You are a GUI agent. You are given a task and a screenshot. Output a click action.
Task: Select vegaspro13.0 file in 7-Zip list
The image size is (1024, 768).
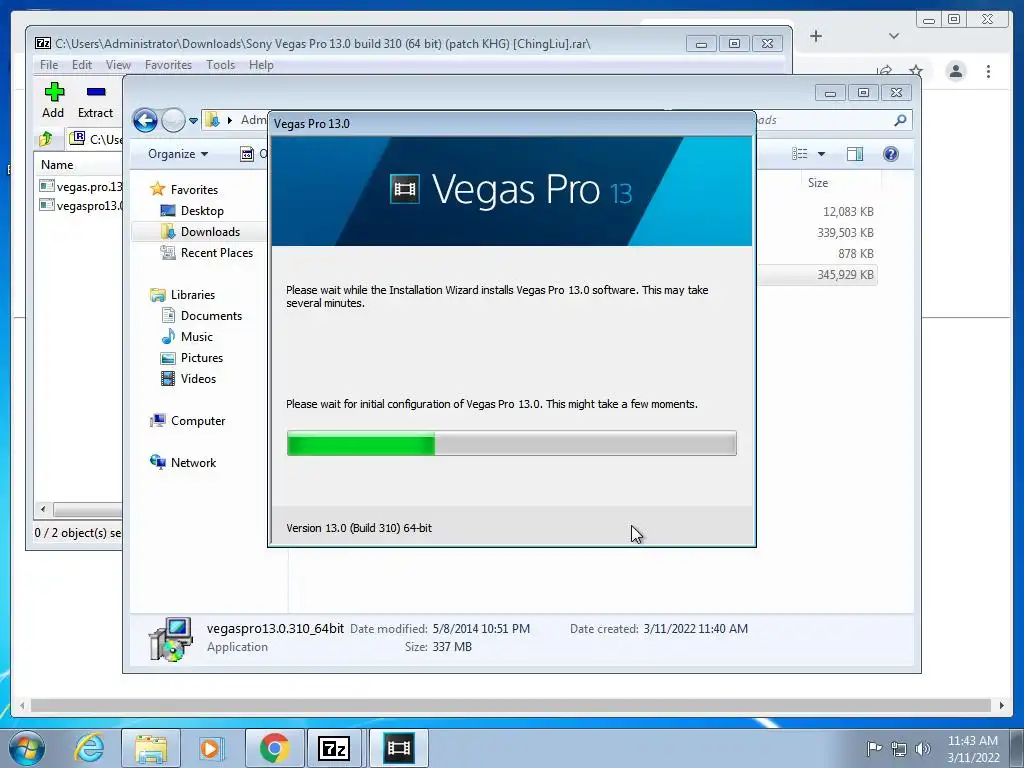point(81,205)
